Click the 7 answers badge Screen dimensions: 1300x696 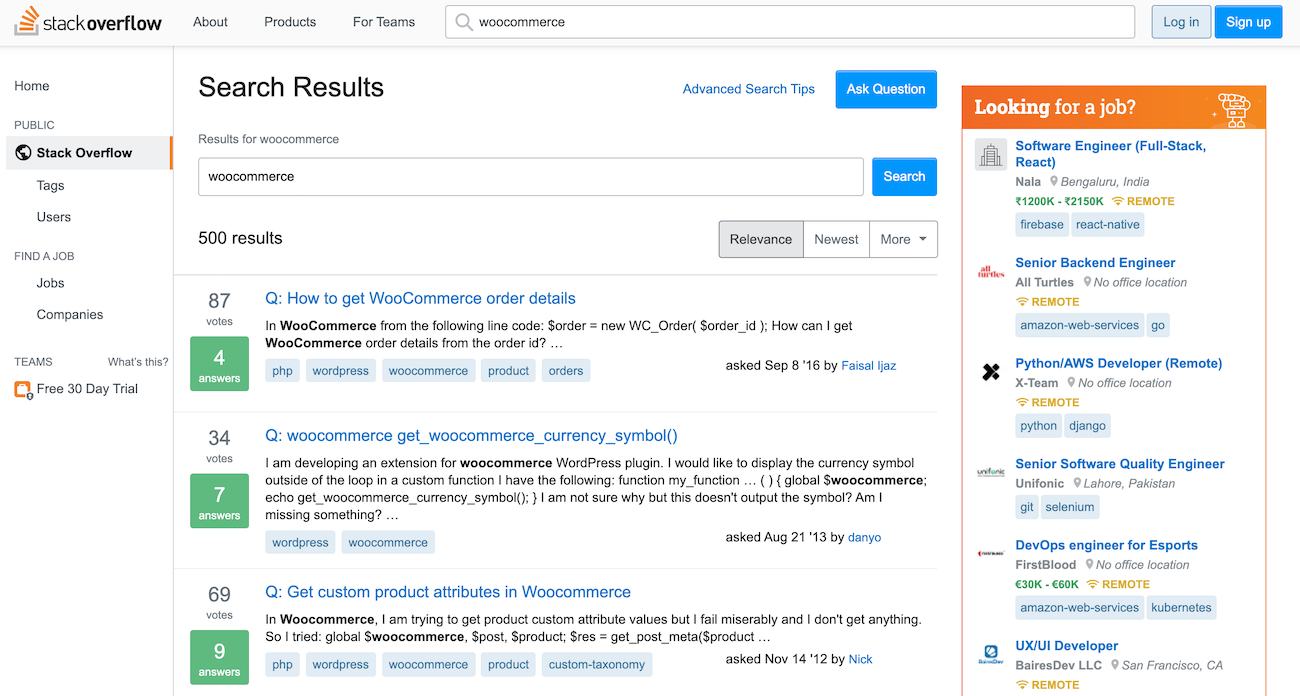click(x=219, y=502)
